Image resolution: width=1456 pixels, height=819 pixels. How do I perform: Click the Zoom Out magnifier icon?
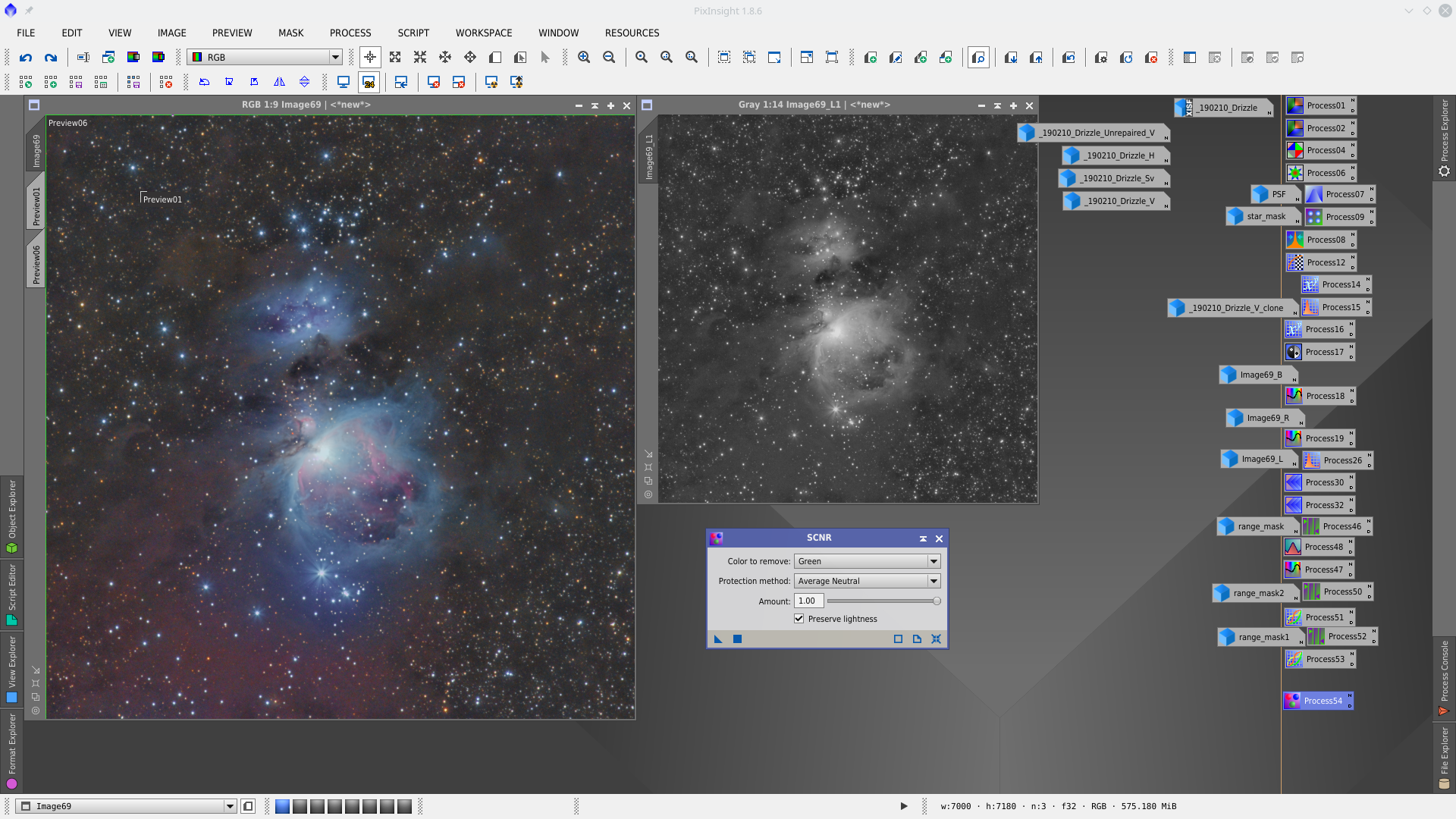[x=609, y=58]
